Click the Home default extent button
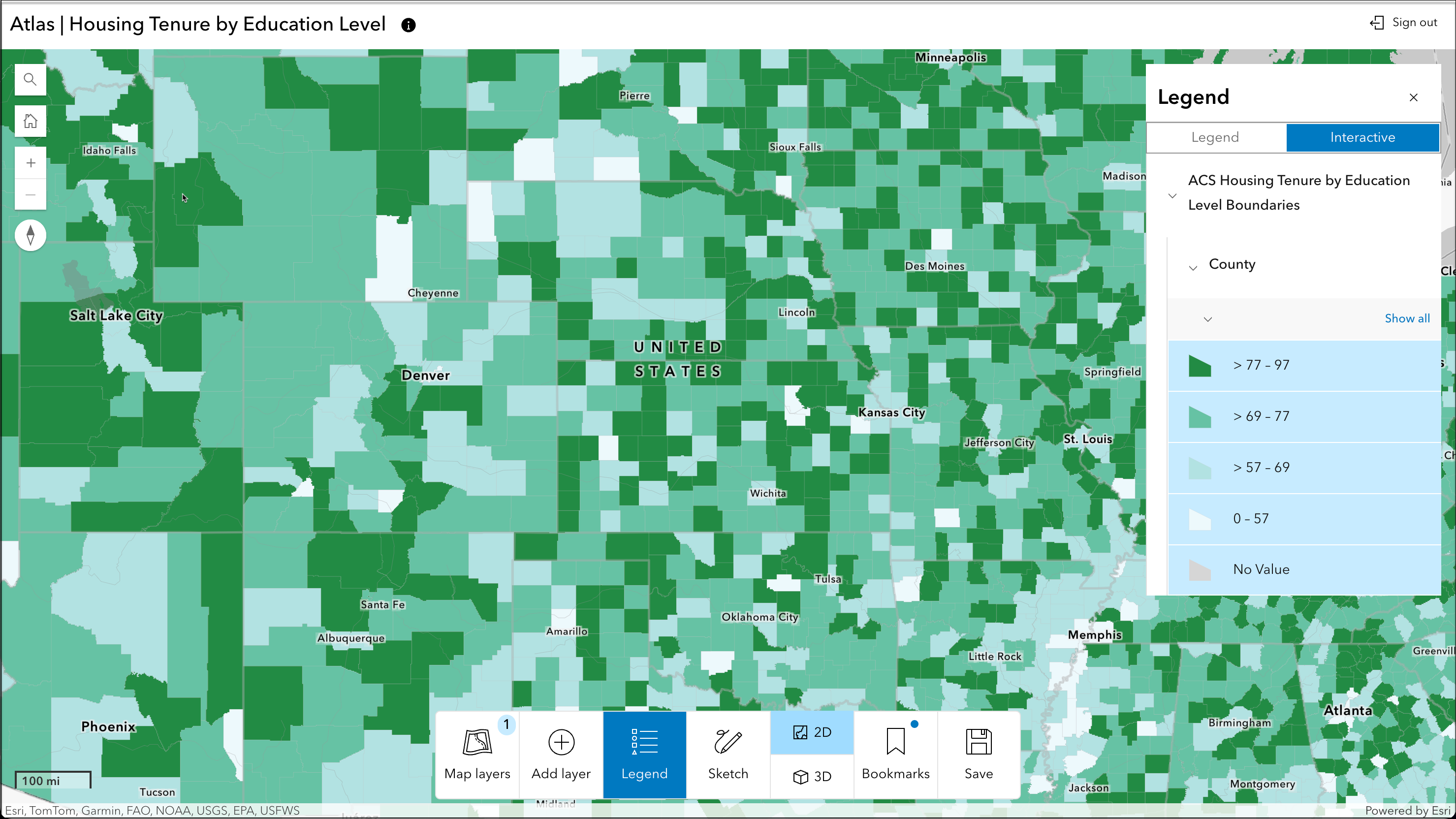Image resolution: width=1456 pixels, height=819 pixels. [31, 121]
